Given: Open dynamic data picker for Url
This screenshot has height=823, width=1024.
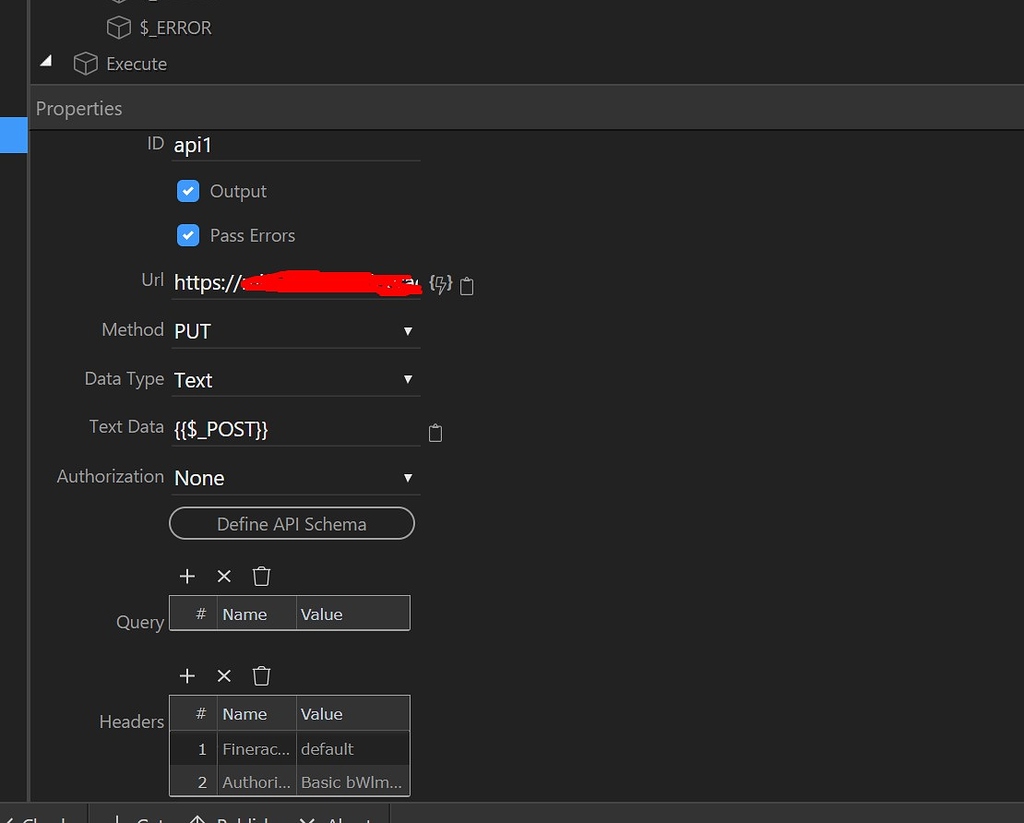Looking at the screenshot, I should pos(440,284).
